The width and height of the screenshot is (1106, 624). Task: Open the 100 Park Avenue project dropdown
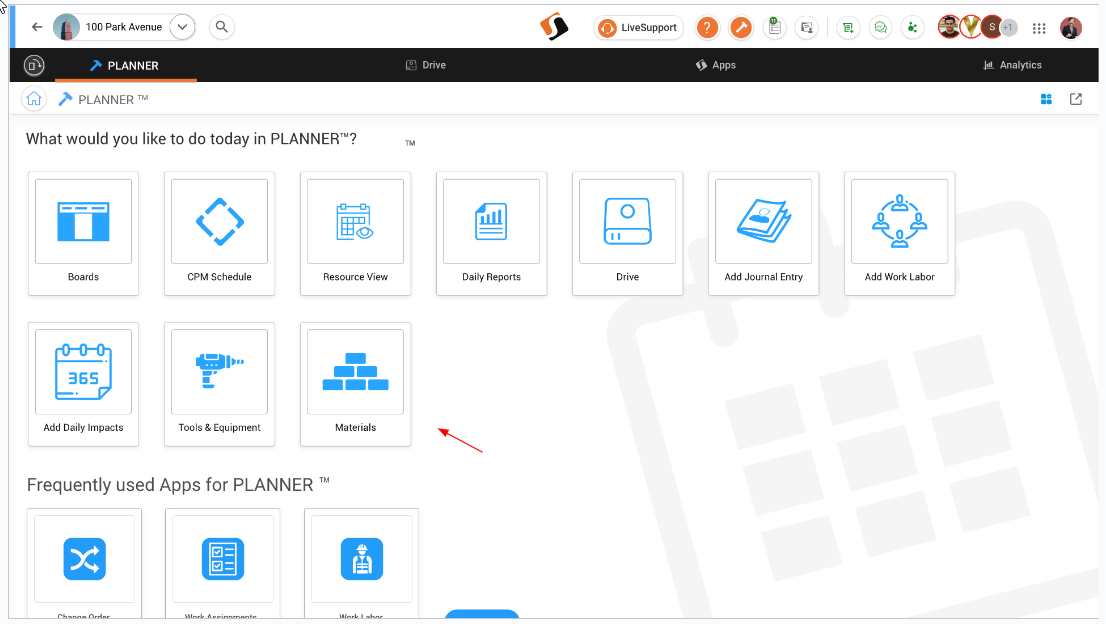tap(182, 27)
